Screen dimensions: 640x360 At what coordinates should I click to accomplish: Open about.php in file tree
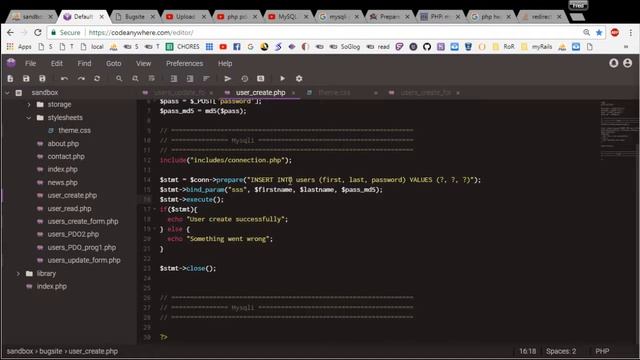tap(63, 143)
